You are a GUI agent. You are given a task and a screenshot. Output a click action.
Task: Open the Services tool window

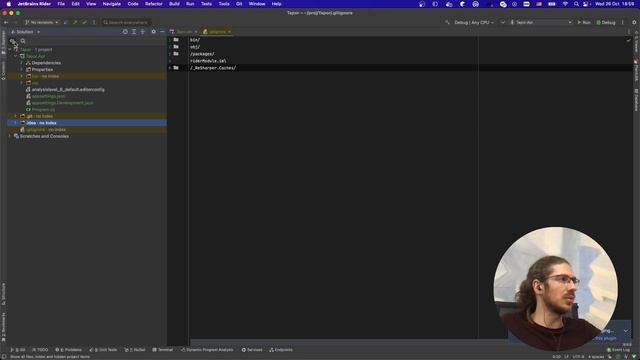pos(252,350)
